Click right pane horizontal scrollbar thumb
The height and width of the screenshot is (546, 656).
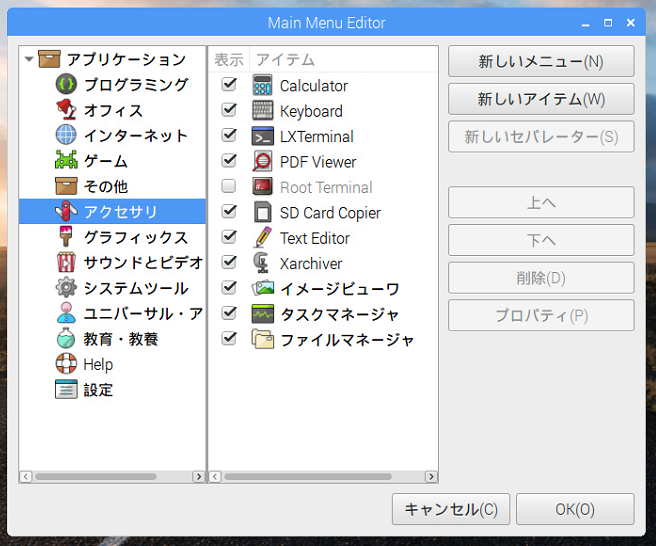click(308, 477)
